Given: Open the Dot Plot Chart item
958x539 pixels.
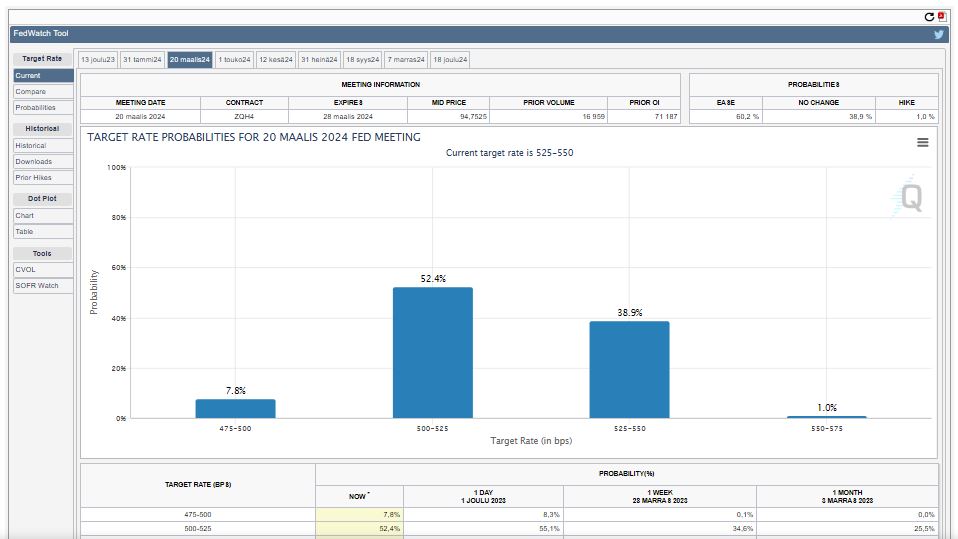Looking at the screenshot, I should coord(43,216).
